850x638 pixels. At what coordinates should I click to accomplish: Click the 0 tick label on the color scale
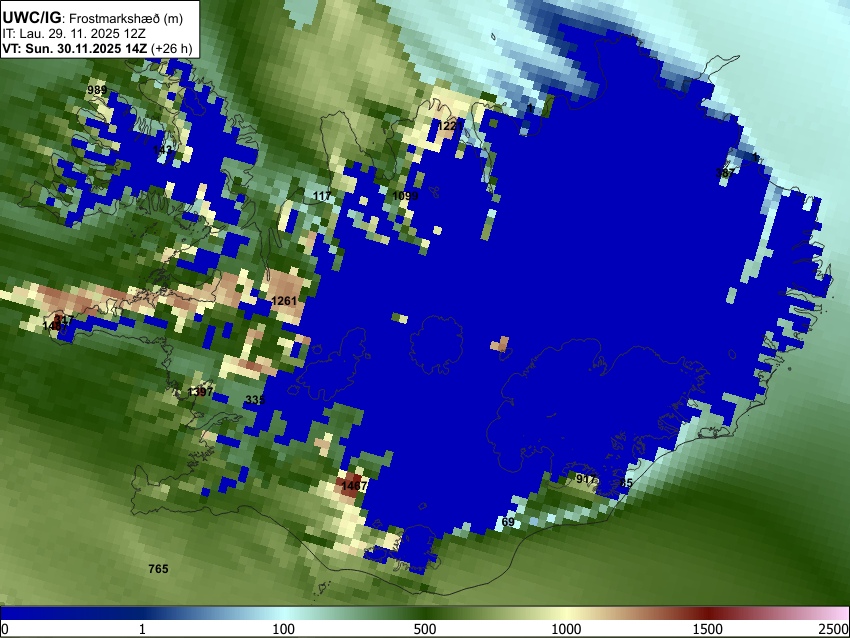pyautogui.click(x=5, y=629)
